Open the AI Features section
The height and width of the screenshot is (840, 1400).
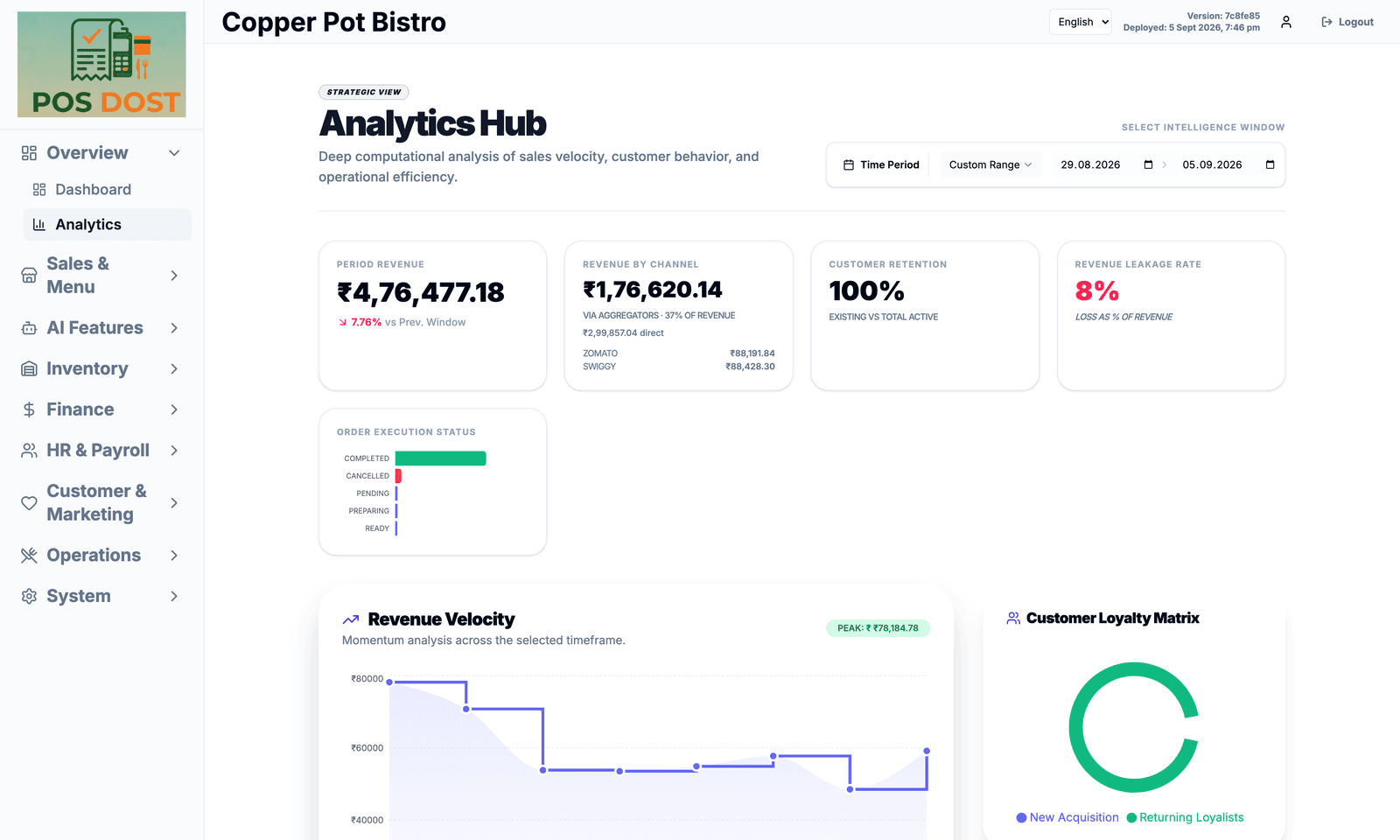click(101, 328)
